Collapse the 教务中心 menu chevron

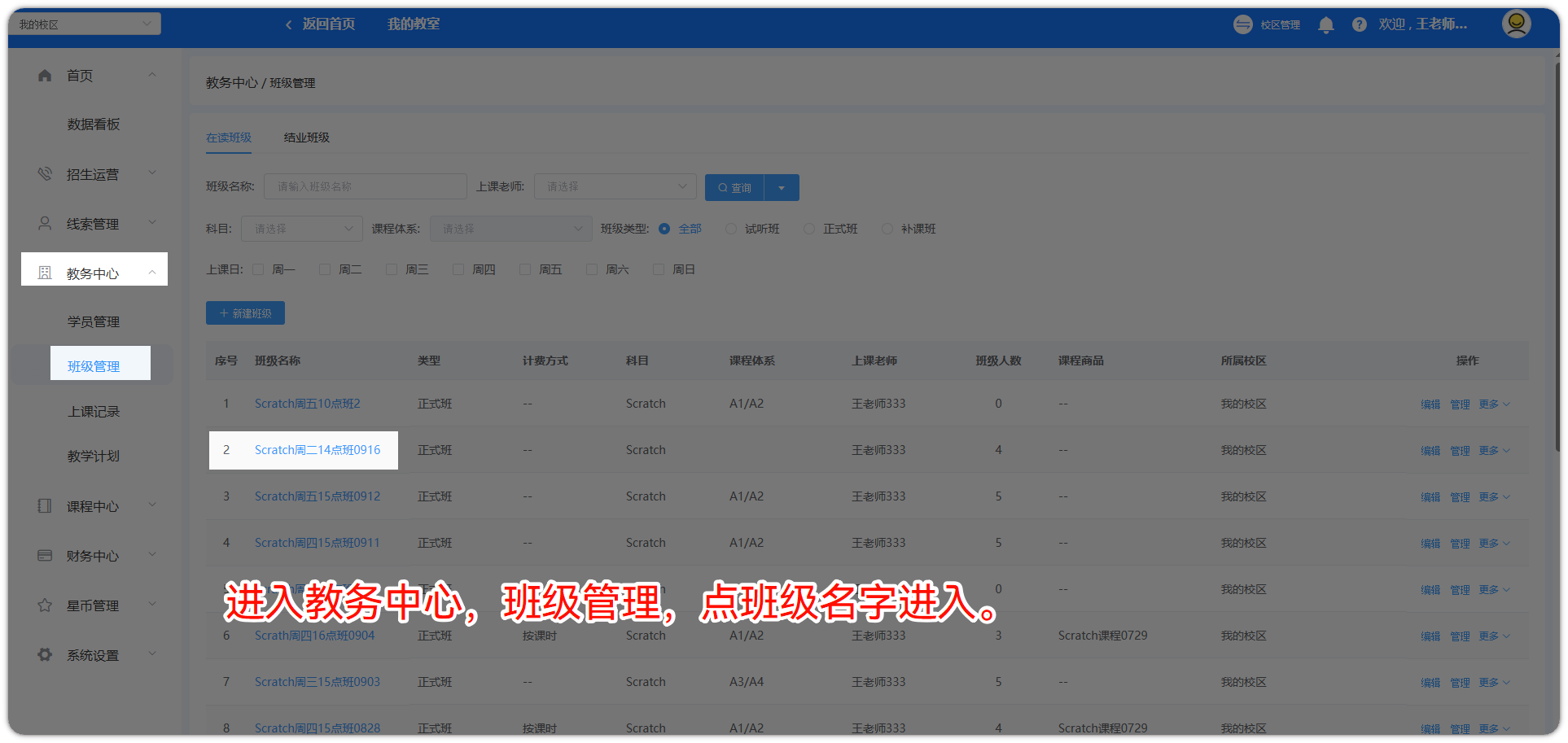point(152,273)
